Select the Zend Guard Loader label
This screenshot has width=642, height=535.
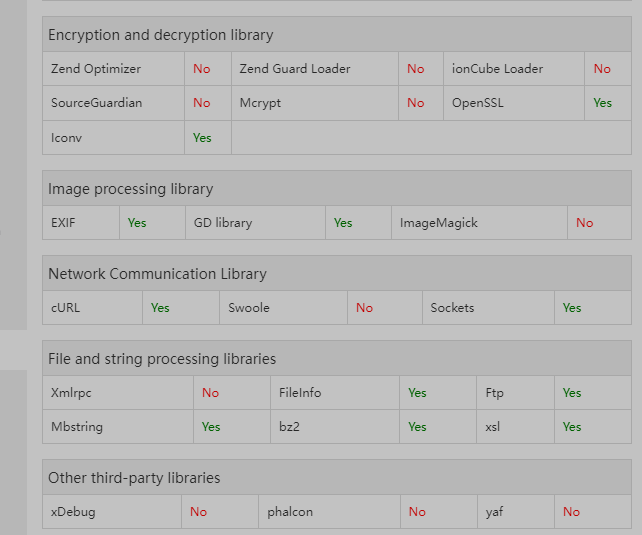click(295, 69)
